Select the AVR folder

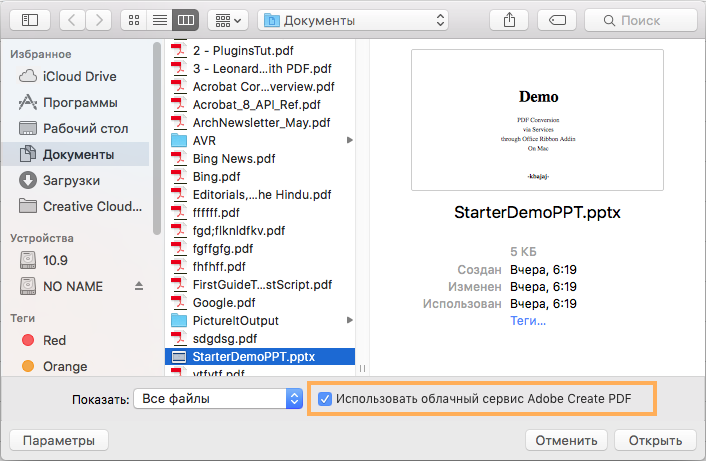click(x=260, y=140)
